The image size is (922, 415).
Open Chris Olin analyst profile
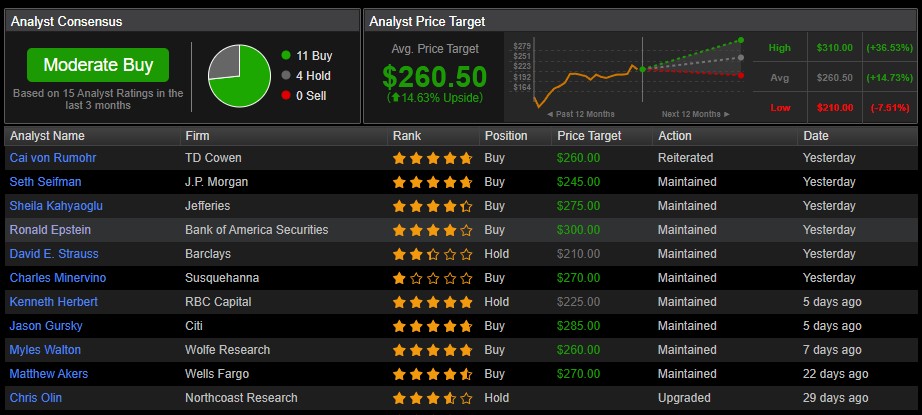[x=35, y=398]
